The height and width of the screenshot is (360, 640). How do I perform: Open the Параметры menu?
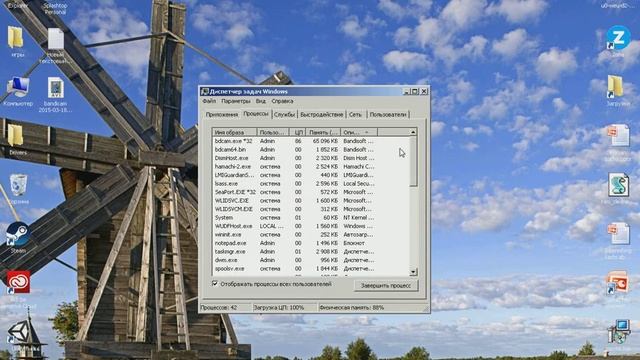tap(236, 101)
